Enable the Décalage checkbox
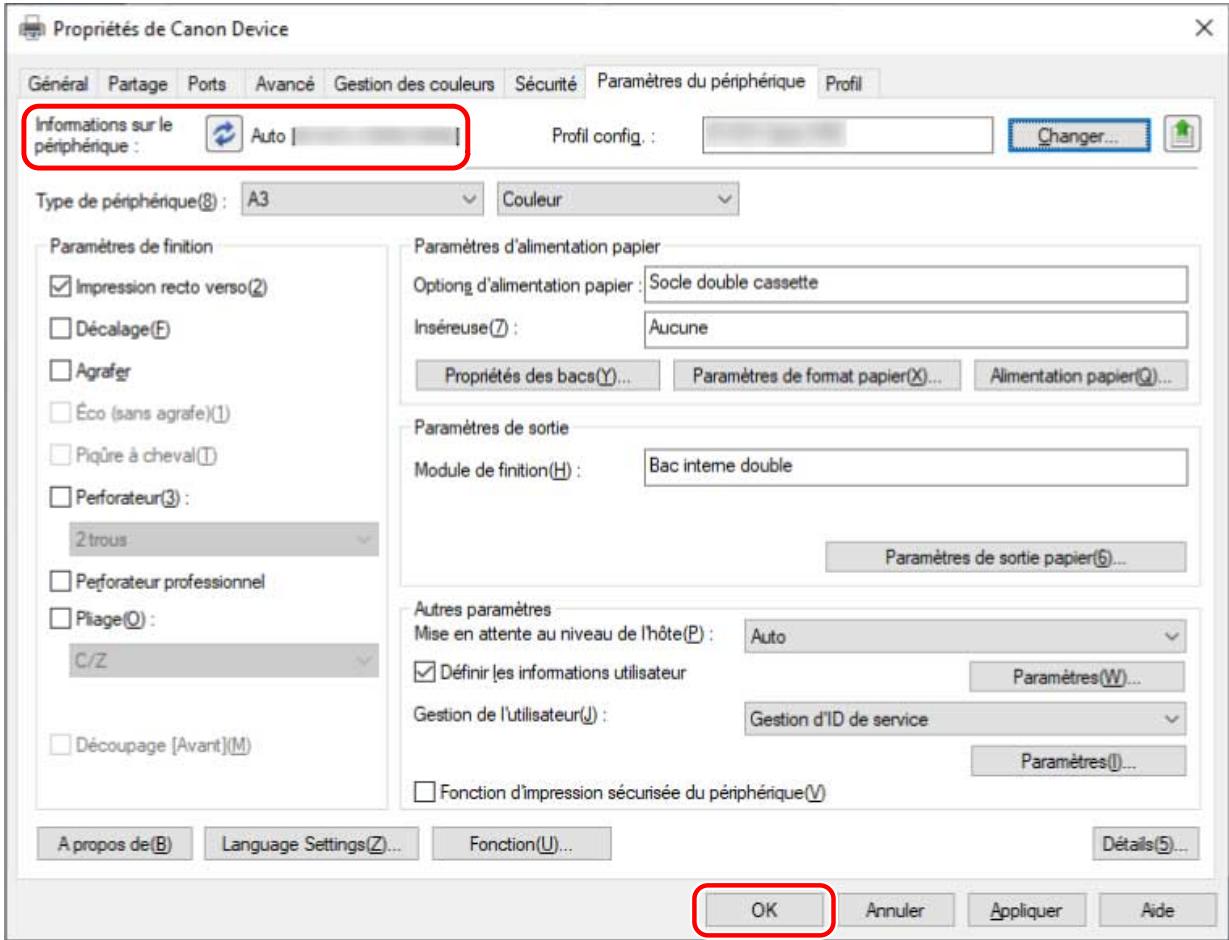Screen dimensions: 1229x940 coord(61,328)
